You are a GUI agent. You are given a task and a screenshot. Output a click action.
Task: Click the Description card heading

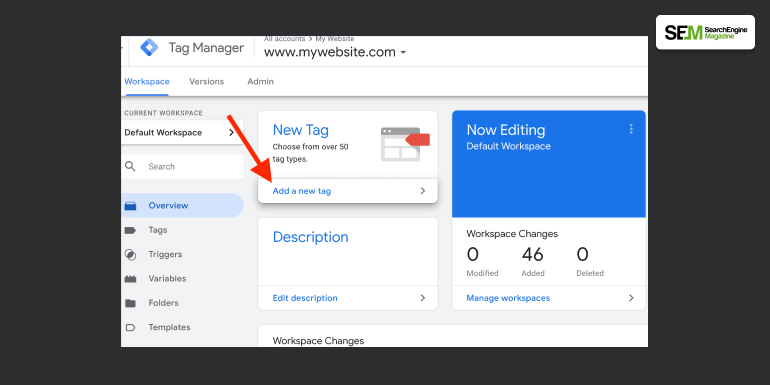pyautogui.click(x=310, y=237)
